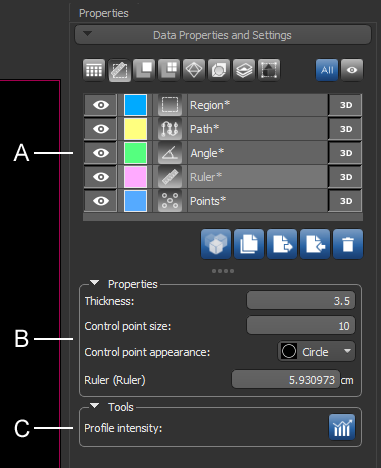The image size is (381, 468).
Task: Toggle 3D display for Angle
Action: click(345, 153)
